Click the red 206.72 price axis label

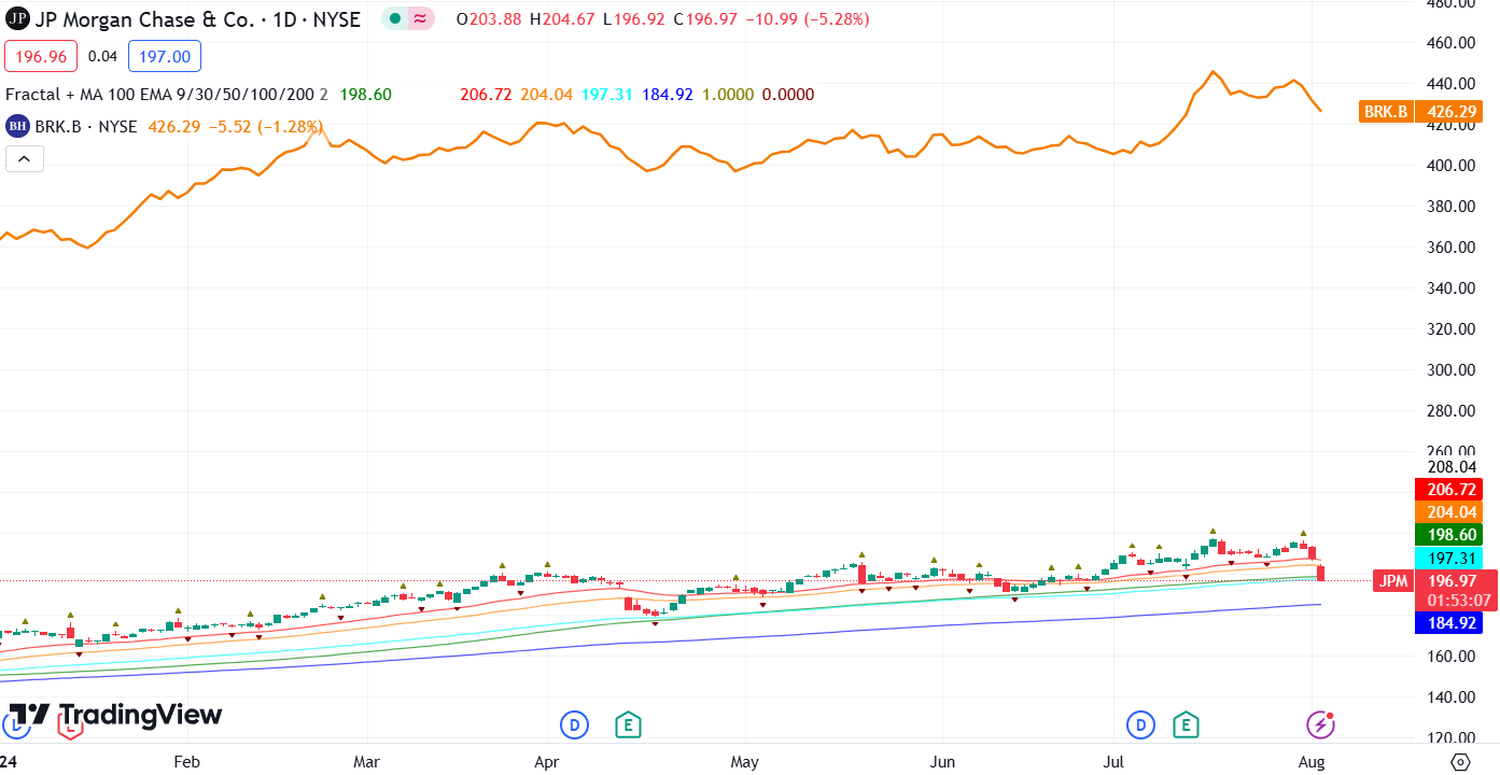(1448, 489)
